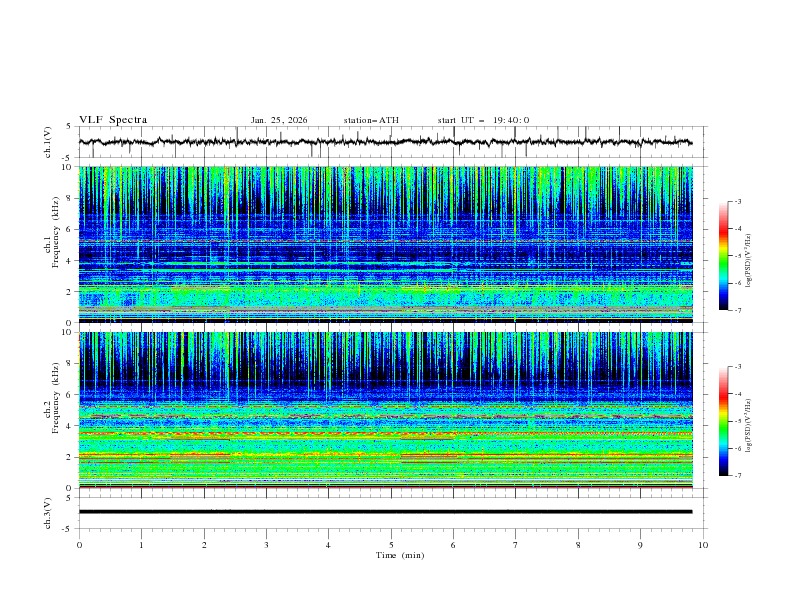The width and height of the screenshot is (792, 612).
Task: Click the ch.1 Frequency (kHz) axis label
Action: click(52, 232)
